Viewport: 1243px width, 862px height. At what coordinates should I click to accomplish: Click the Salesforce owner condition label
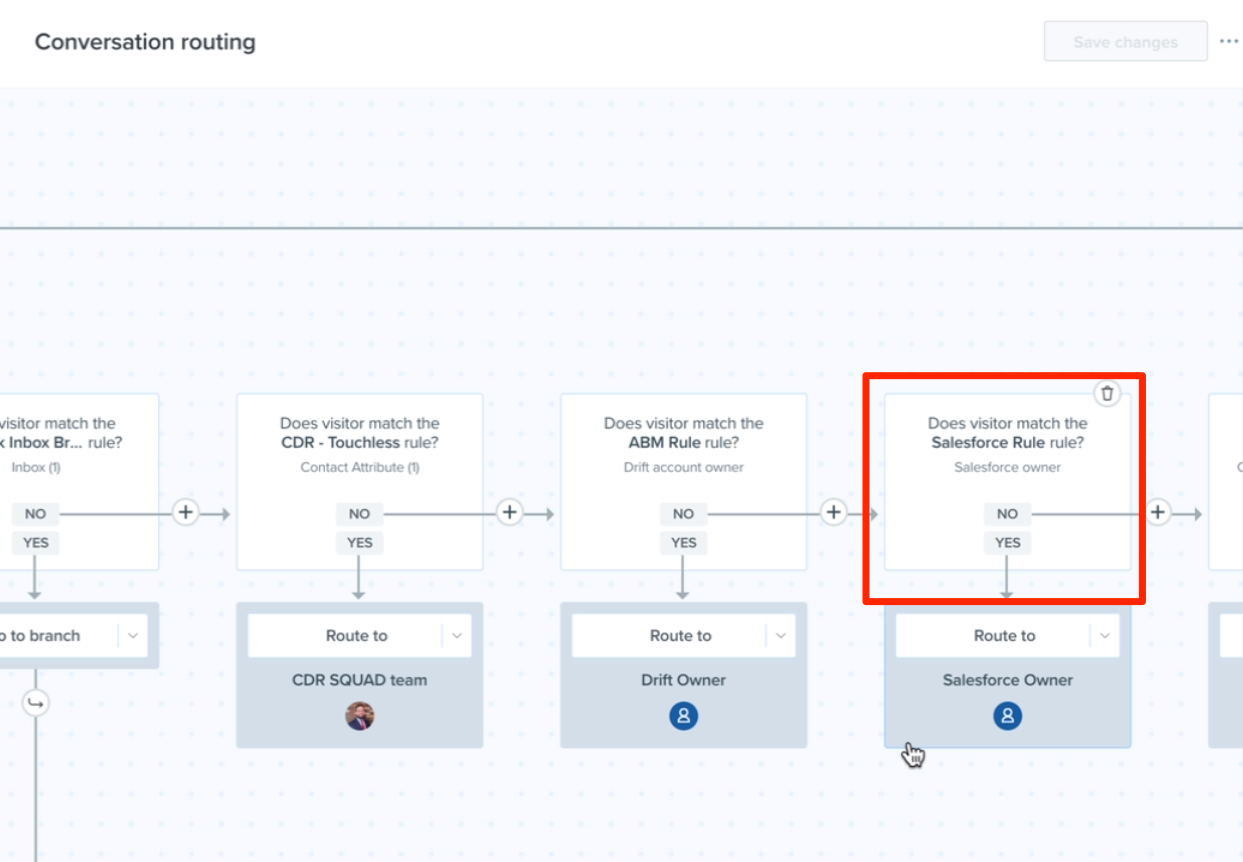(1007, 467)
